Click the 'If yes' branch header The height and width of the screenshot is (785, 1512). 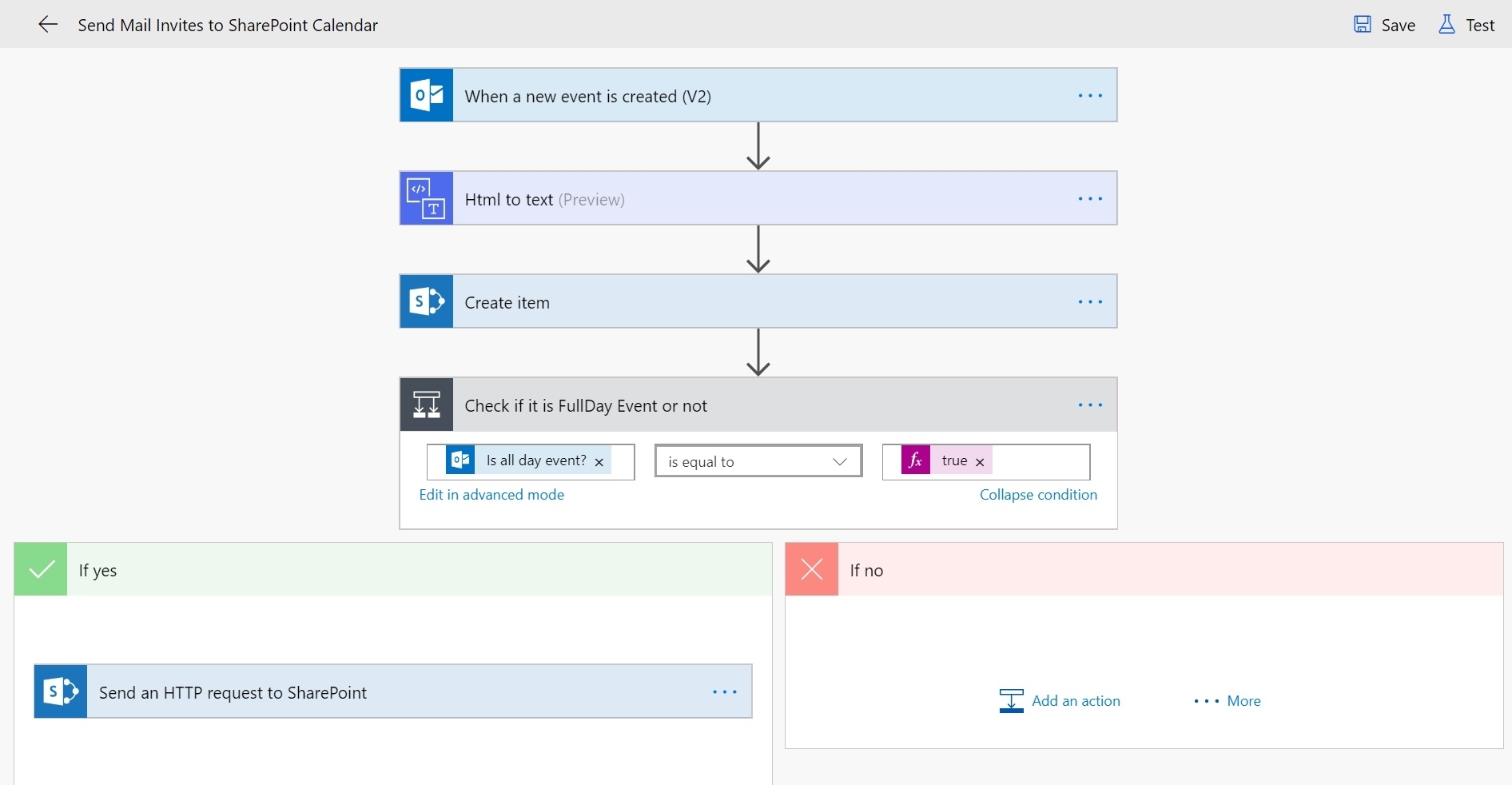[x=393, y=569]
